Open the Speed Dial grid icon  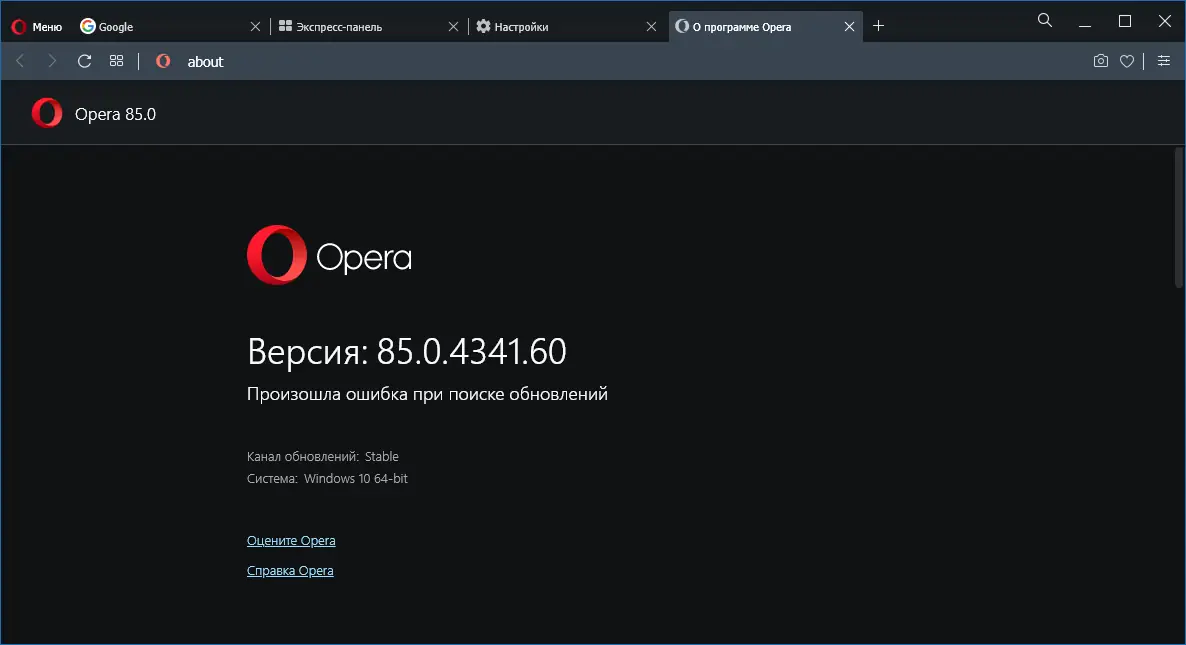[x=116, y=61]
